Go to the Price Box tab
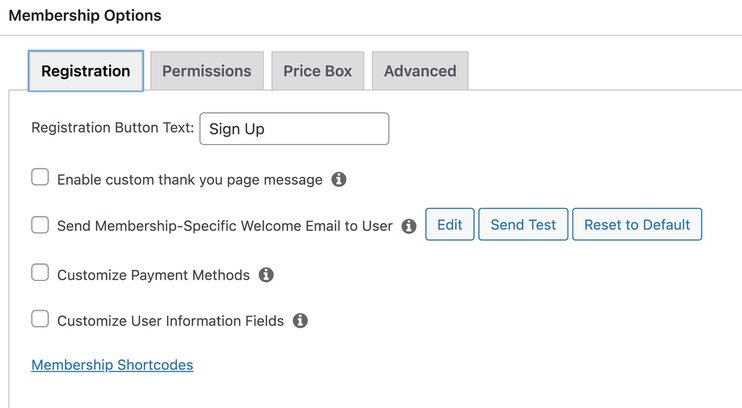 (317, 71)
